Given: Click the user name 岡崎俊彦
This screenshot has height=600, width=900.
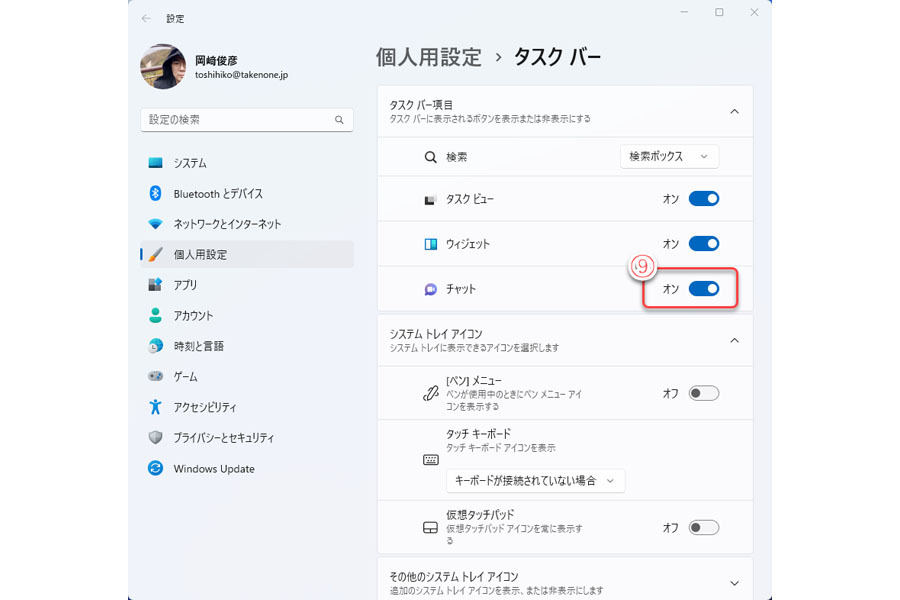Looking at the screenshot, I should pos(216,60).
